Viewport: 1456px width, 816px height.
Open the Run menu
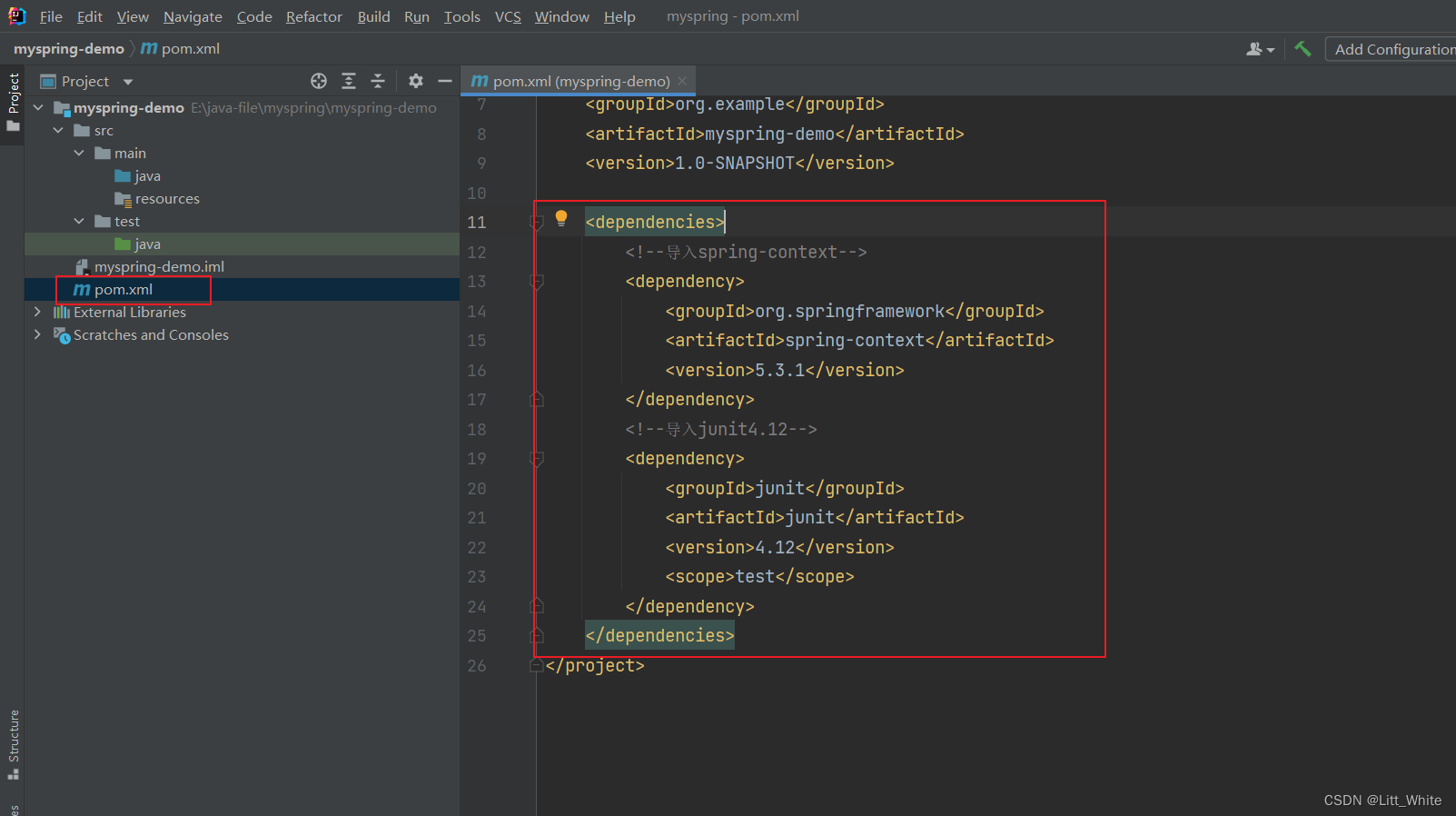(417, 16)
